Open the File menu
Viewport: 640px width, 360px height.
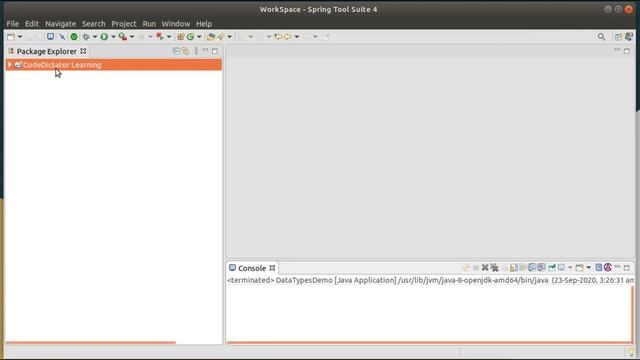[13, 24]
